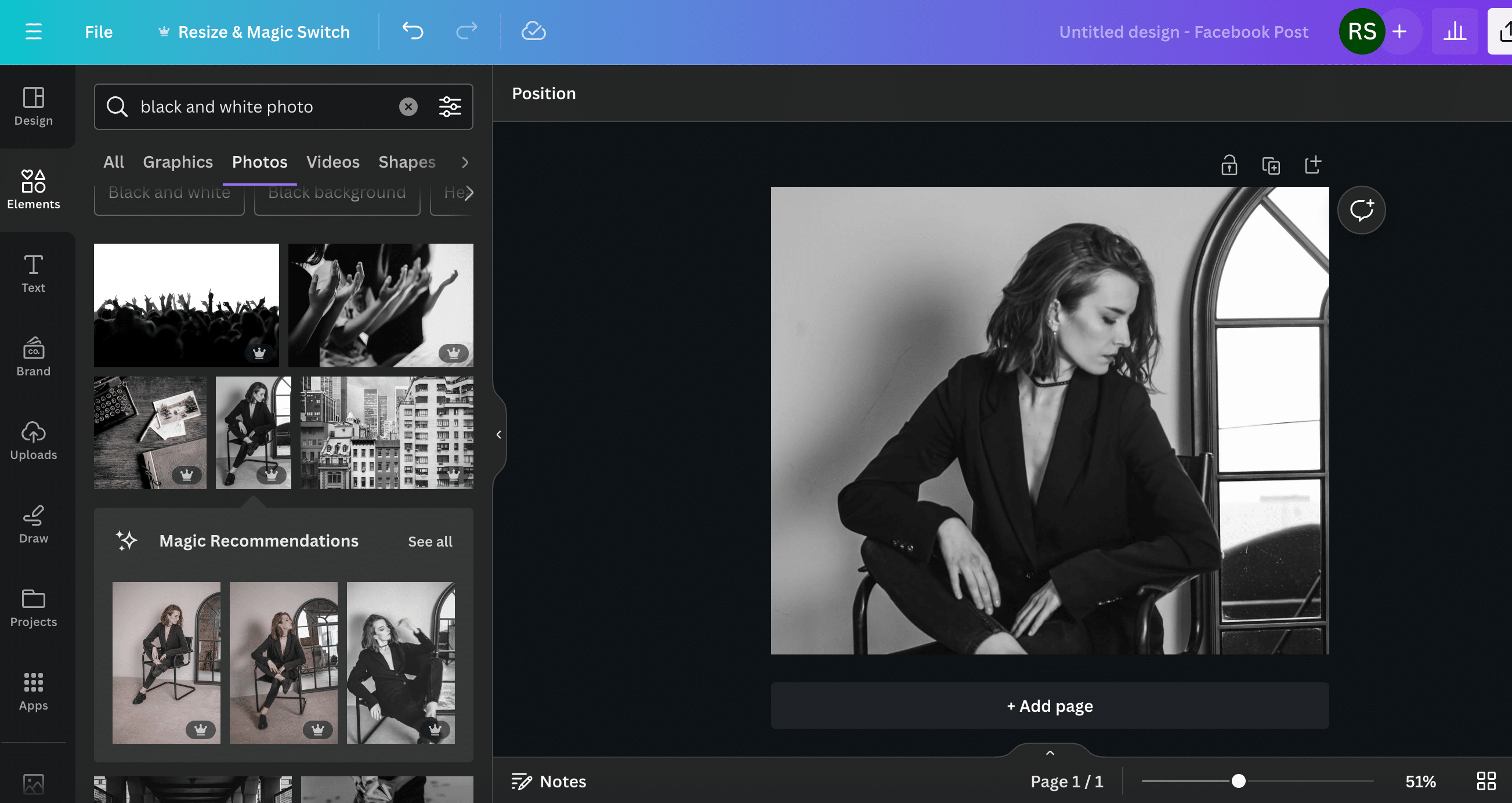Select first Magic Recommendations photo
The height and width of the screenshot is (803, 1512).
[166, 663]
